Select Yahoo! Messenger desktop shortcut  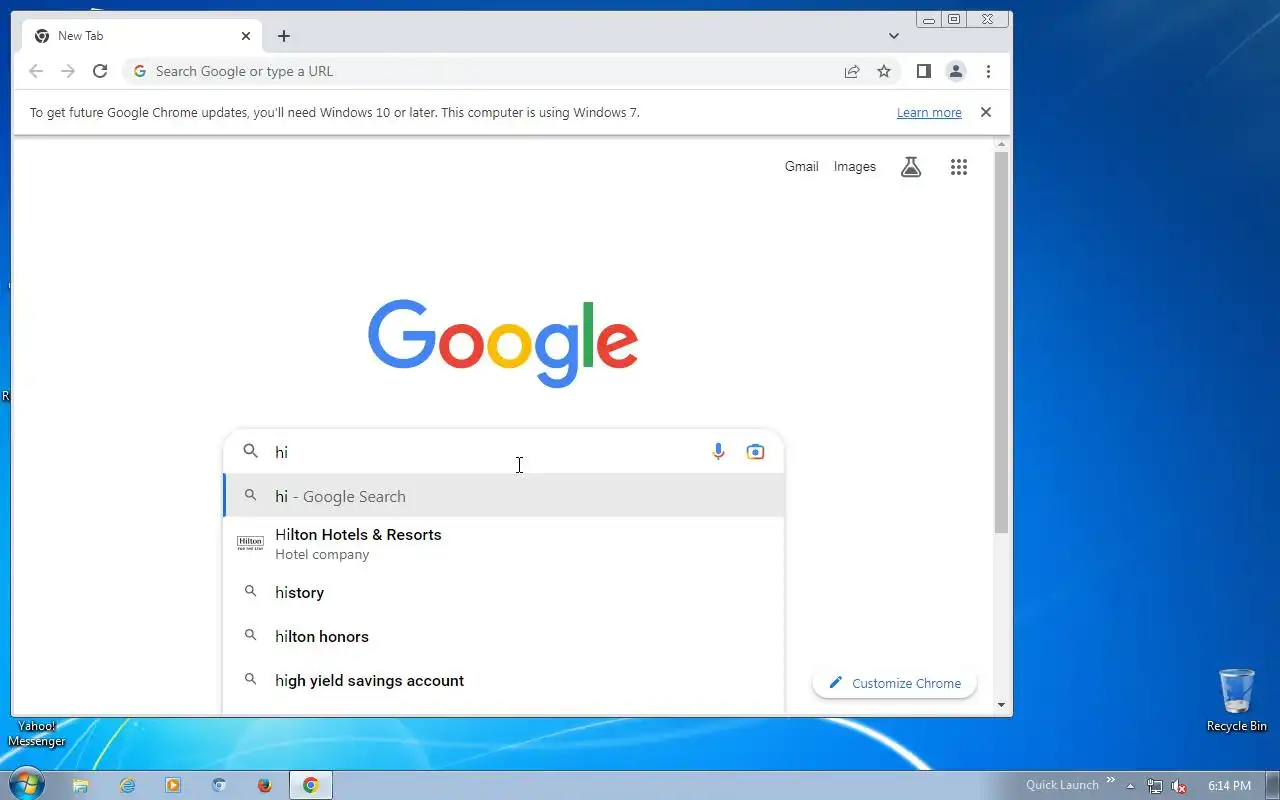point(37,733)
